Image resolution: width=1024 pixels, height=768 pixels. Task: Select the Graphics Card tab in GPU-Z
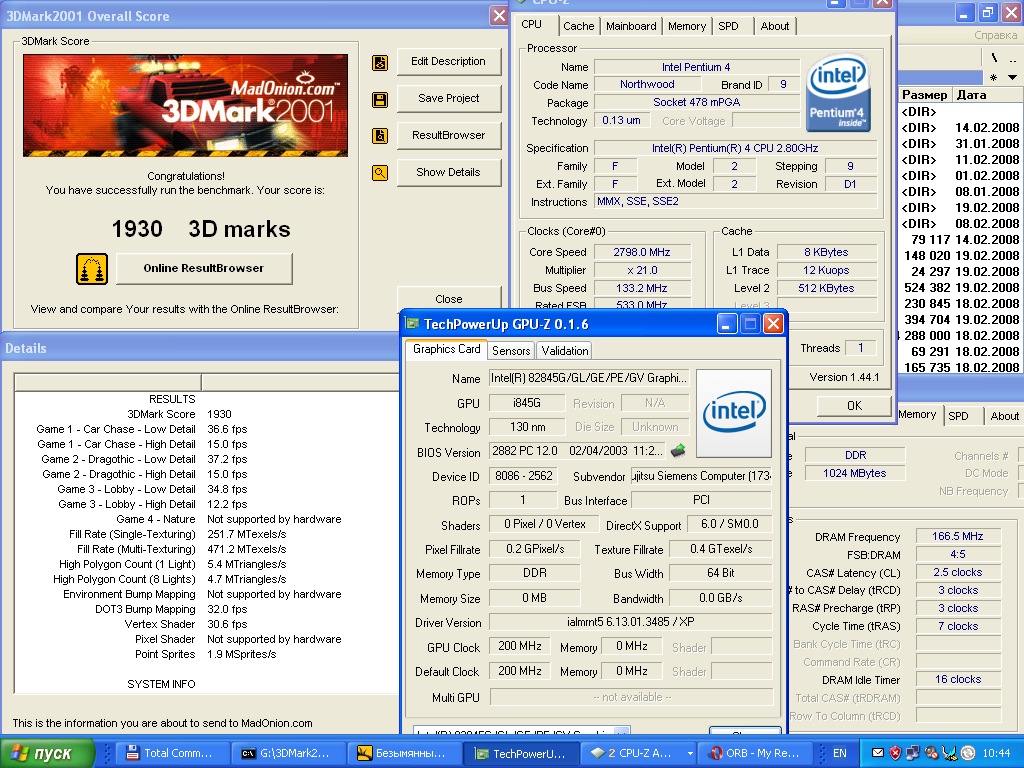446,349
